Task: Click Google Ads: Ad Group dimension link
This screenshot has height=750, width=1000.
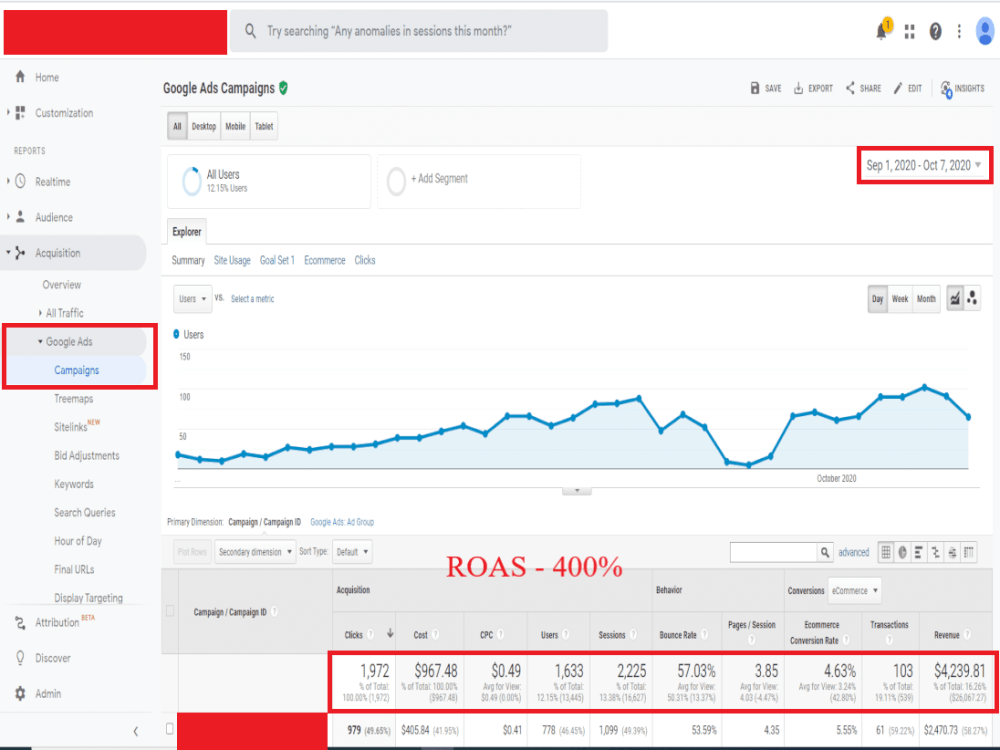Action: coord(342,522)
